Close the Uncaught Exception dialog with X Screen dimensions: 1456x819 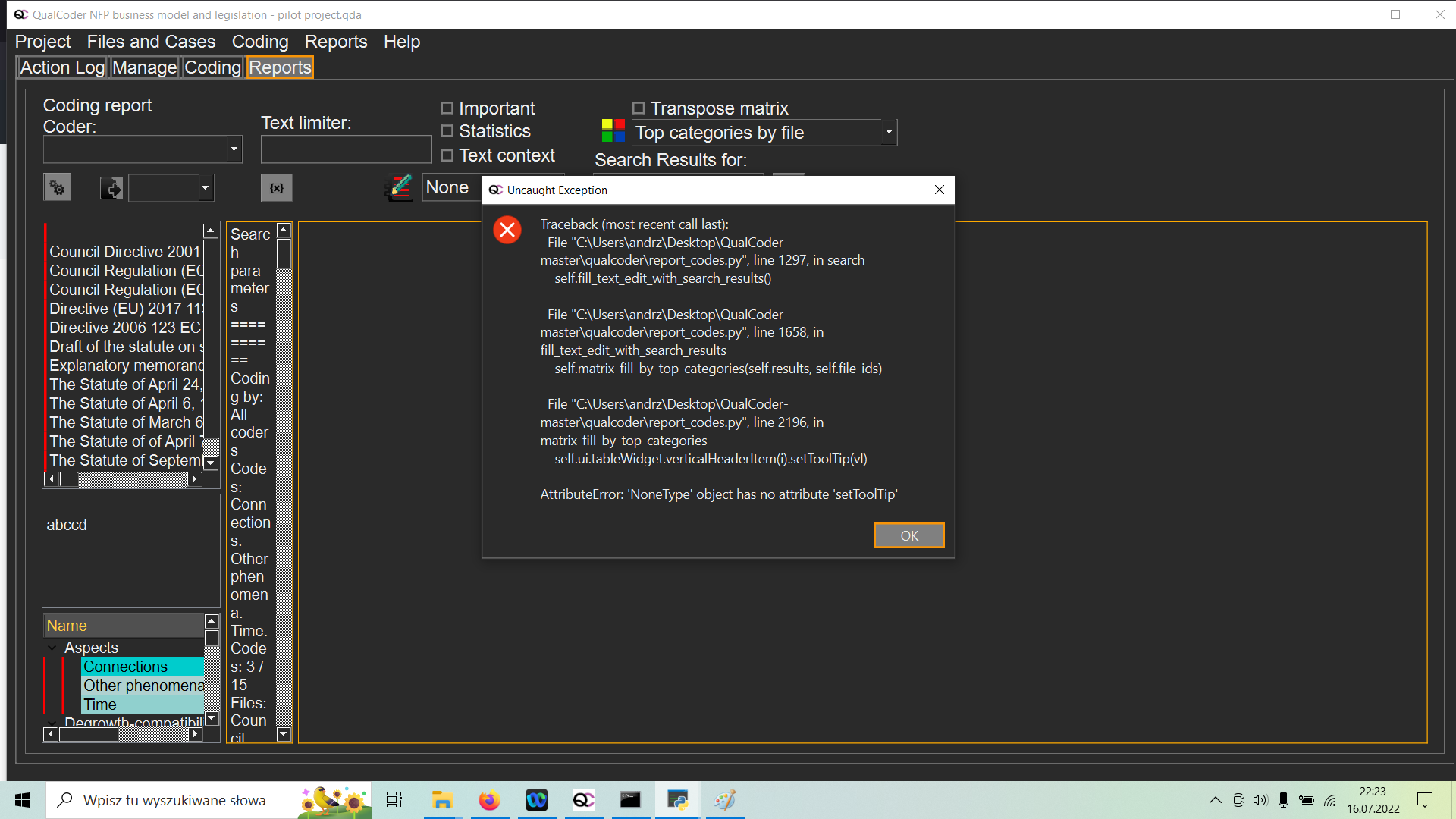[x=939, y=190]
